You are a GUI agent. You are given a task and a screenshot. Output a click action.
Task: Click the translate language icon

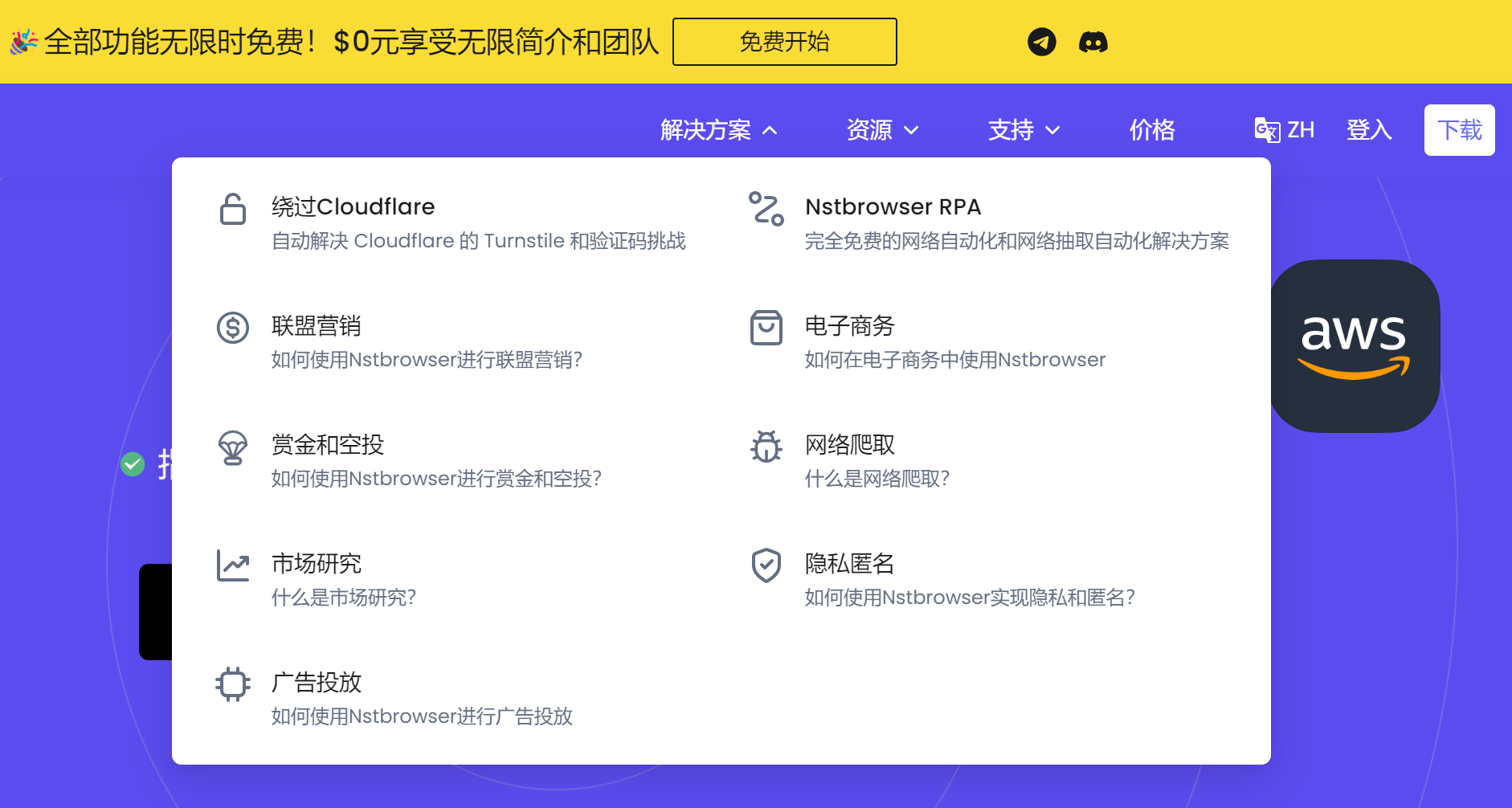click(x=1267, y=129)
